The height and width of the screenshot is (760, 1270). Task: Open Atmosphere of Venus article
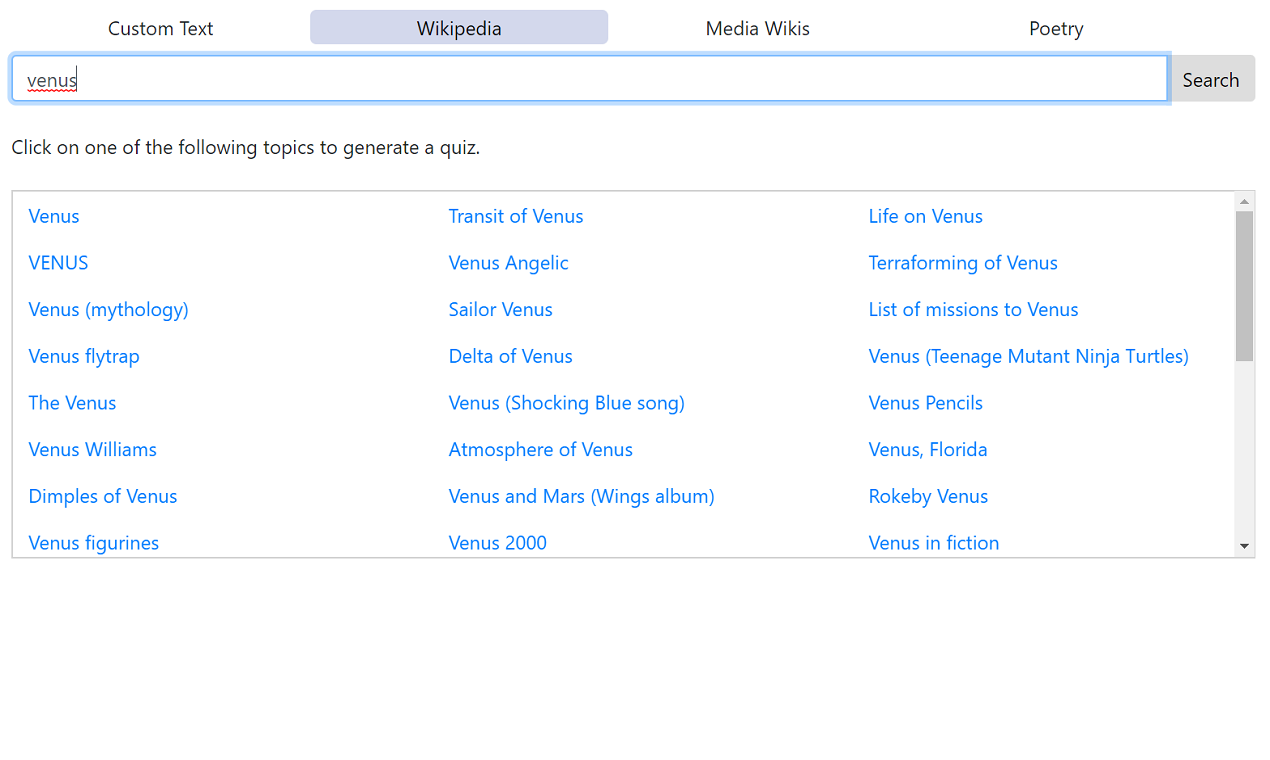[x=540, y=449]
